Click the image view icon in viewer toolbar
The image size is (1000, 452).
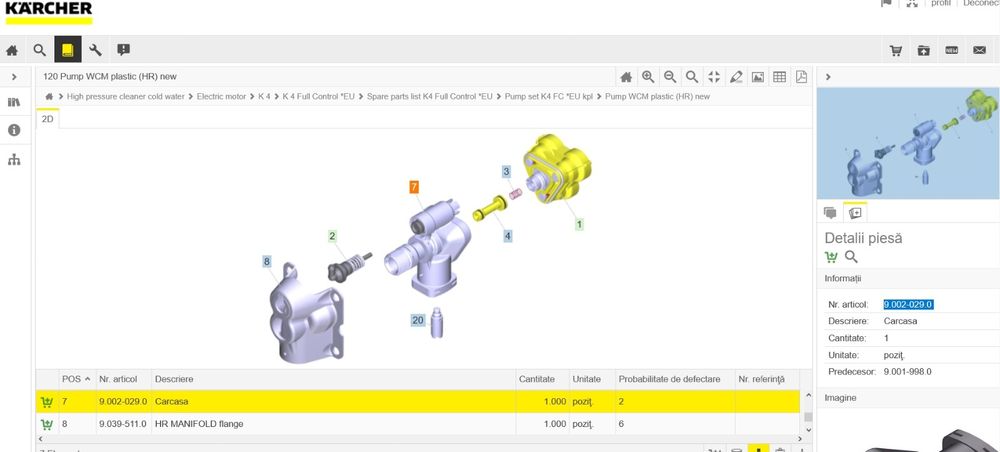(758, 77)
